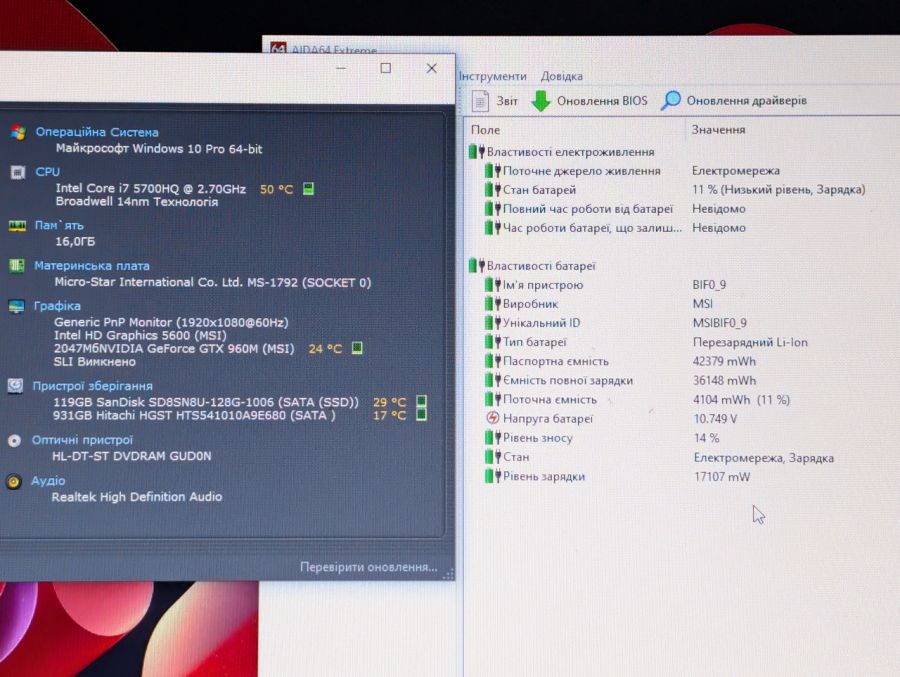Click the Hitachi HDD temperature indicator at 17 °C
Image resolution: width=900 pixels, height=677 pixels.
[421, 415]
